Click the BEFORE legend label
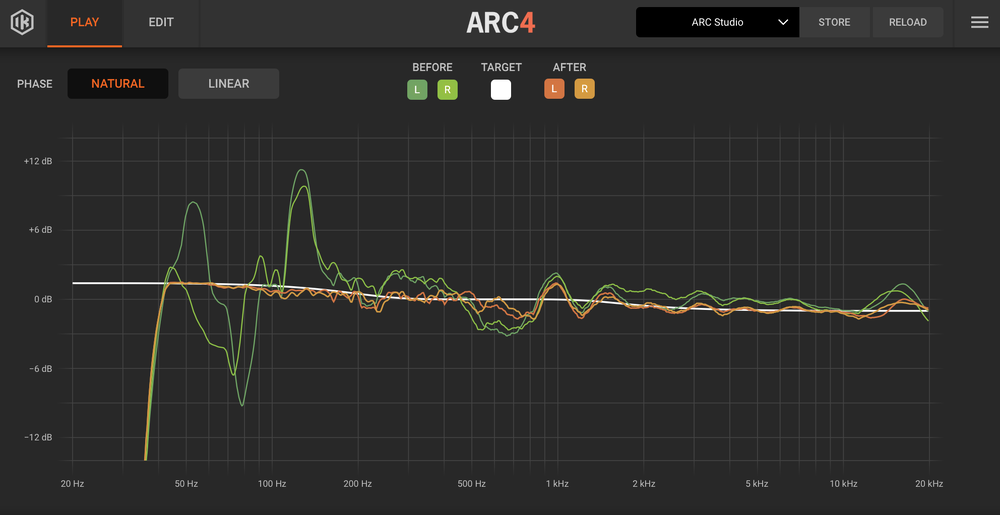The height and width of the screenshot is (515, 1000). click(432, 67)
